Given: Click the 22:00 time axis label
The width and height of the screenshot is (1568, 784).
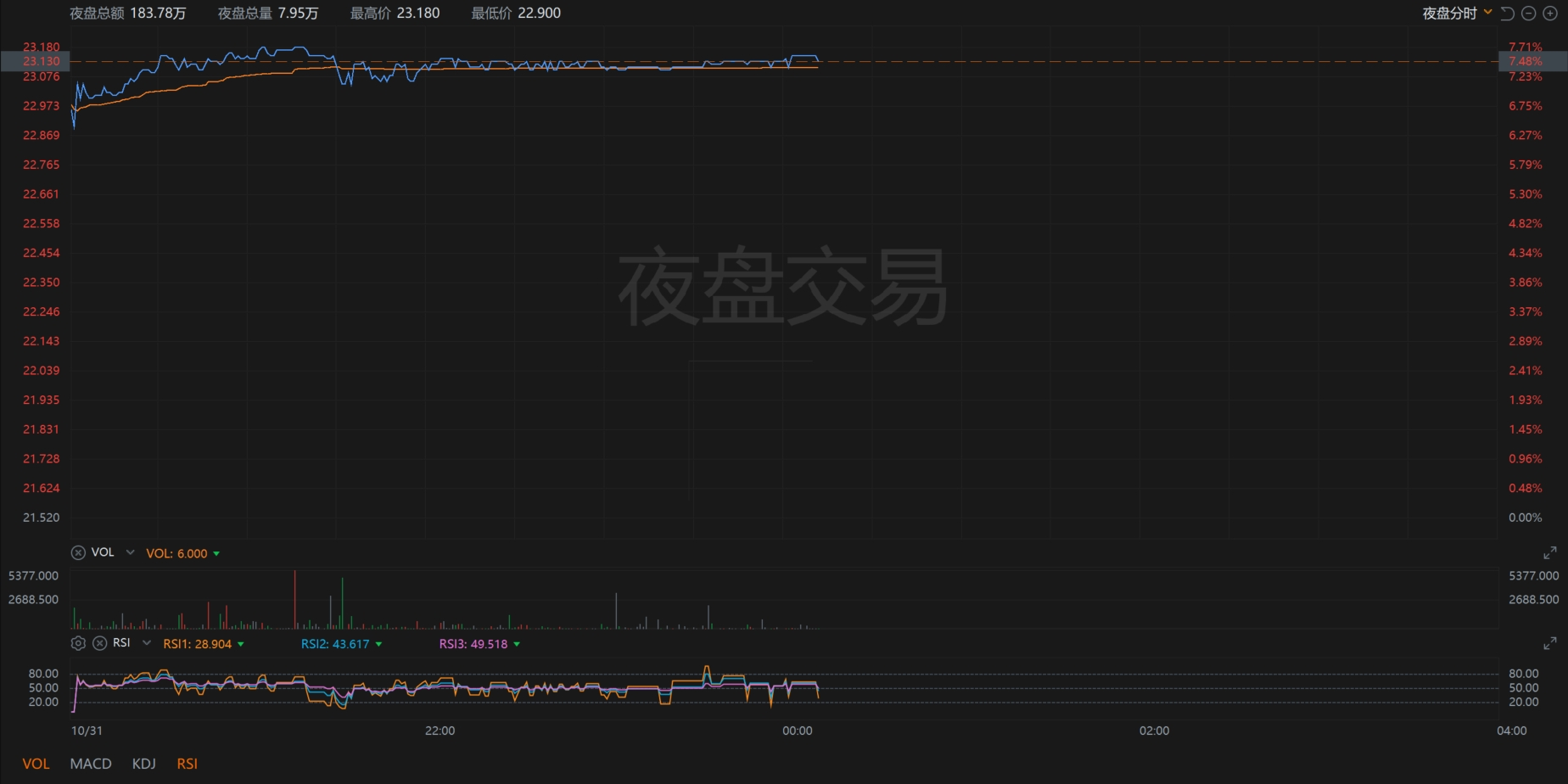Looking at the screenshot, I should click(x=440, y=731).
